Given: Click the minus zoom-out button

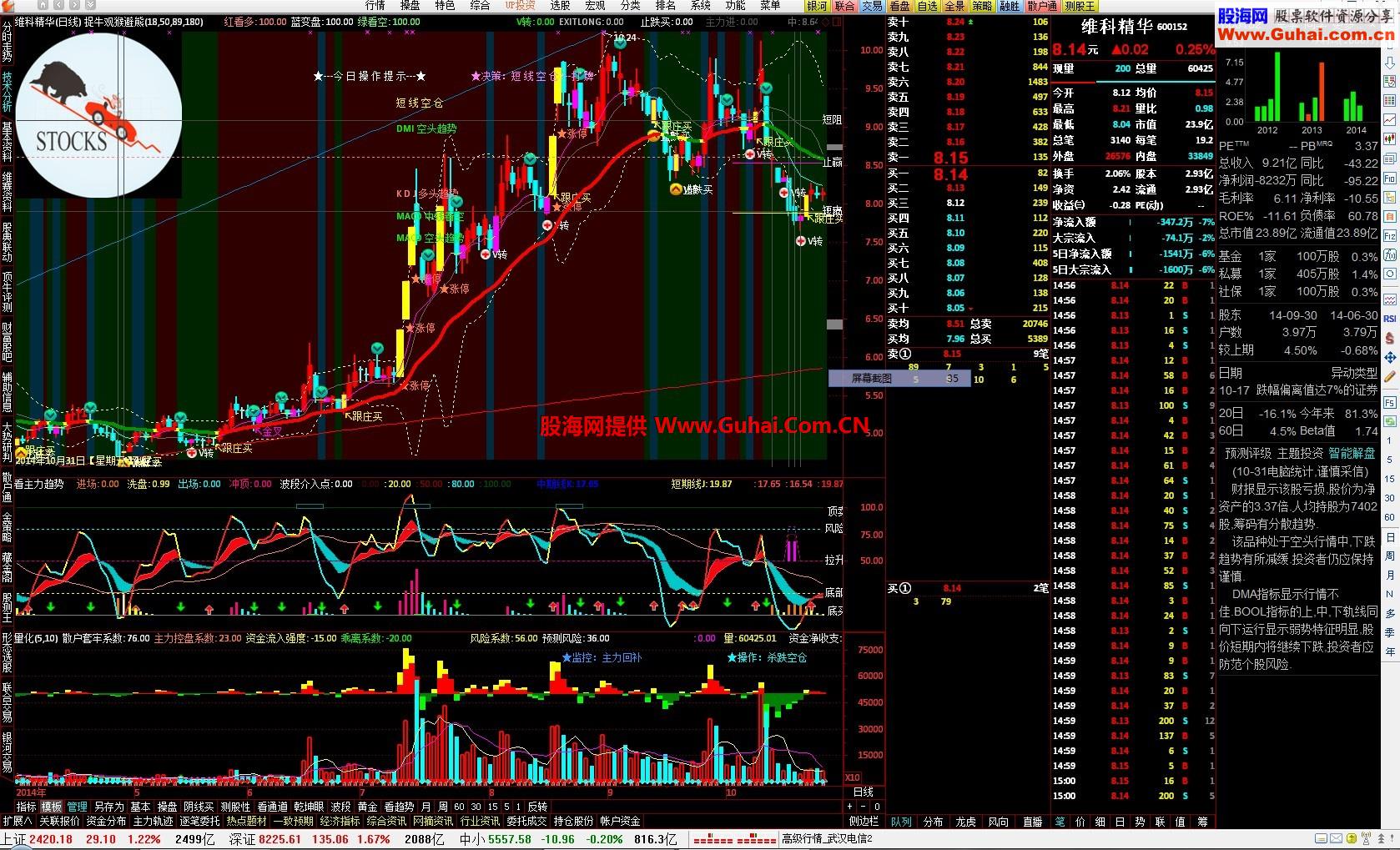Looking at the screenshot, I should (x=864, y=807).
